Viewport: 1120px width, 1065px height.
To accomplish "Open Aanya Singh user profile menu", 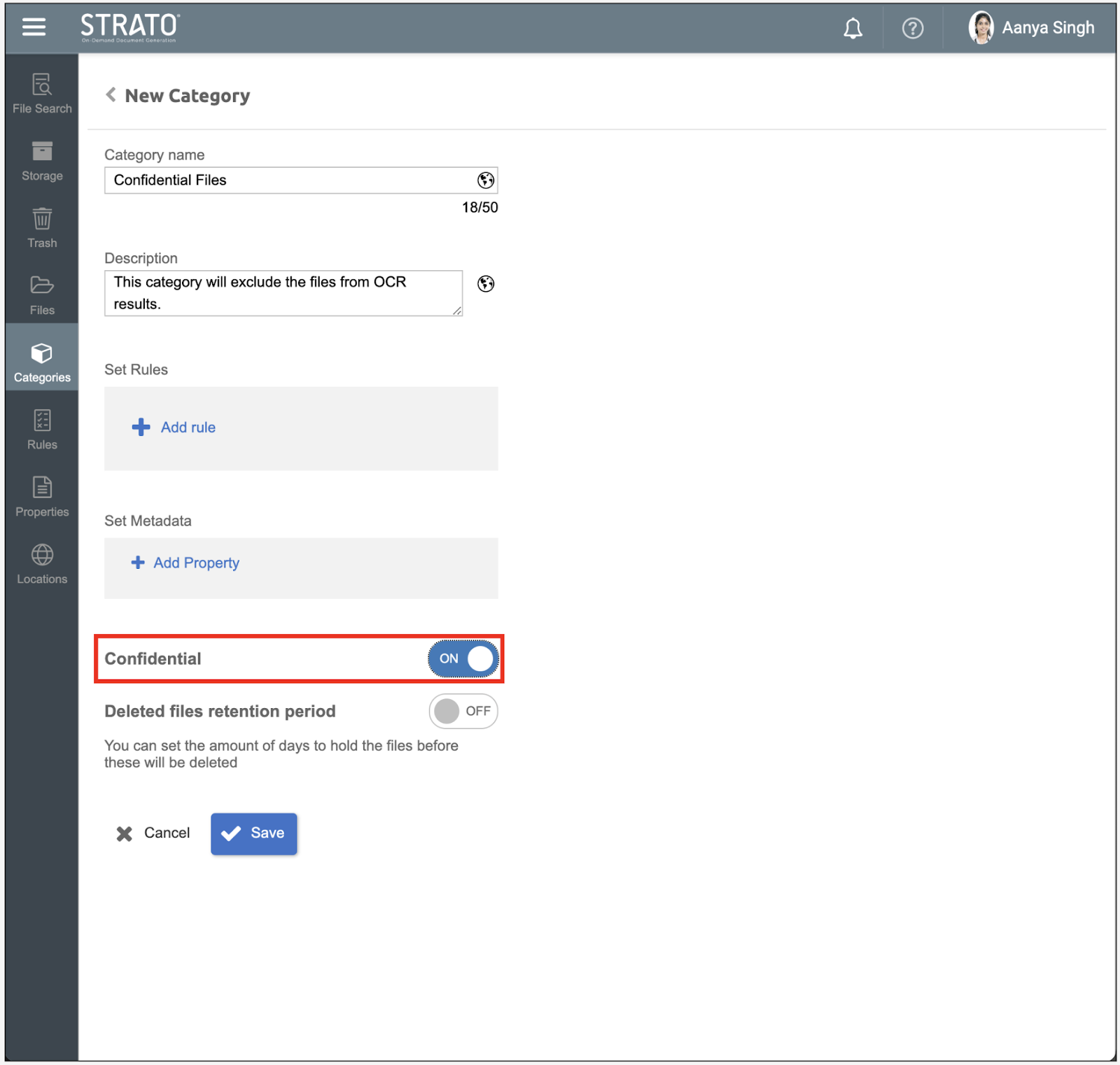I will point(1032,28).
